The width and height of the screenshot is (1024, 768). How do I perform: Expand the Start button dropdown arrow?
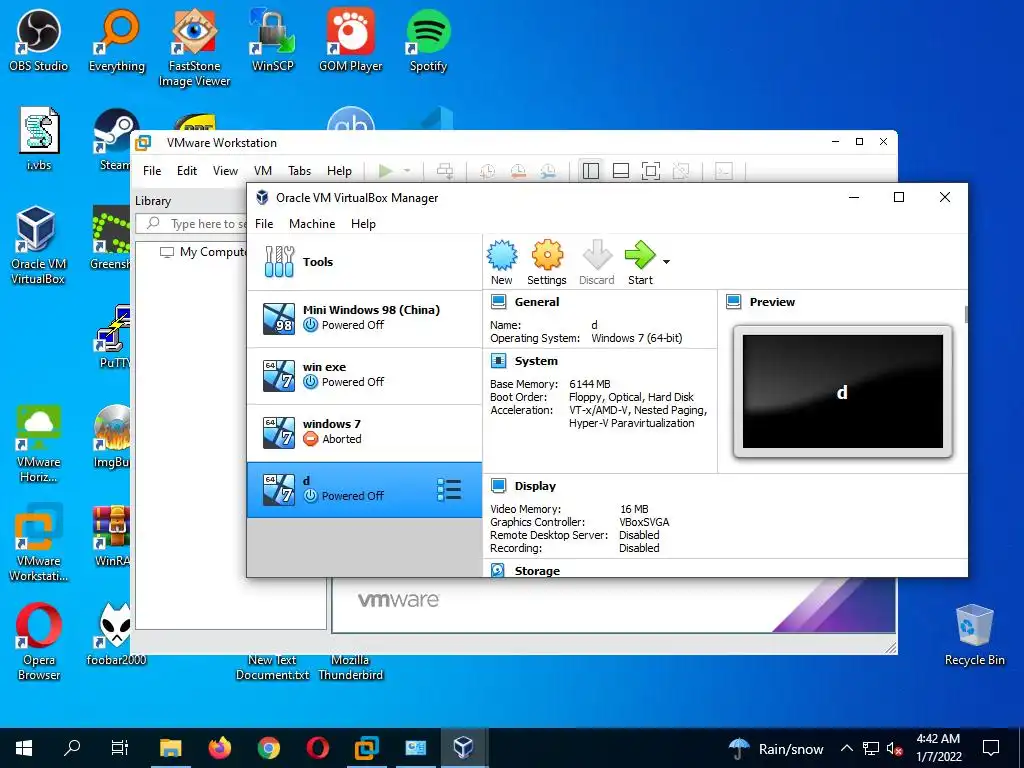coord(666,262)
